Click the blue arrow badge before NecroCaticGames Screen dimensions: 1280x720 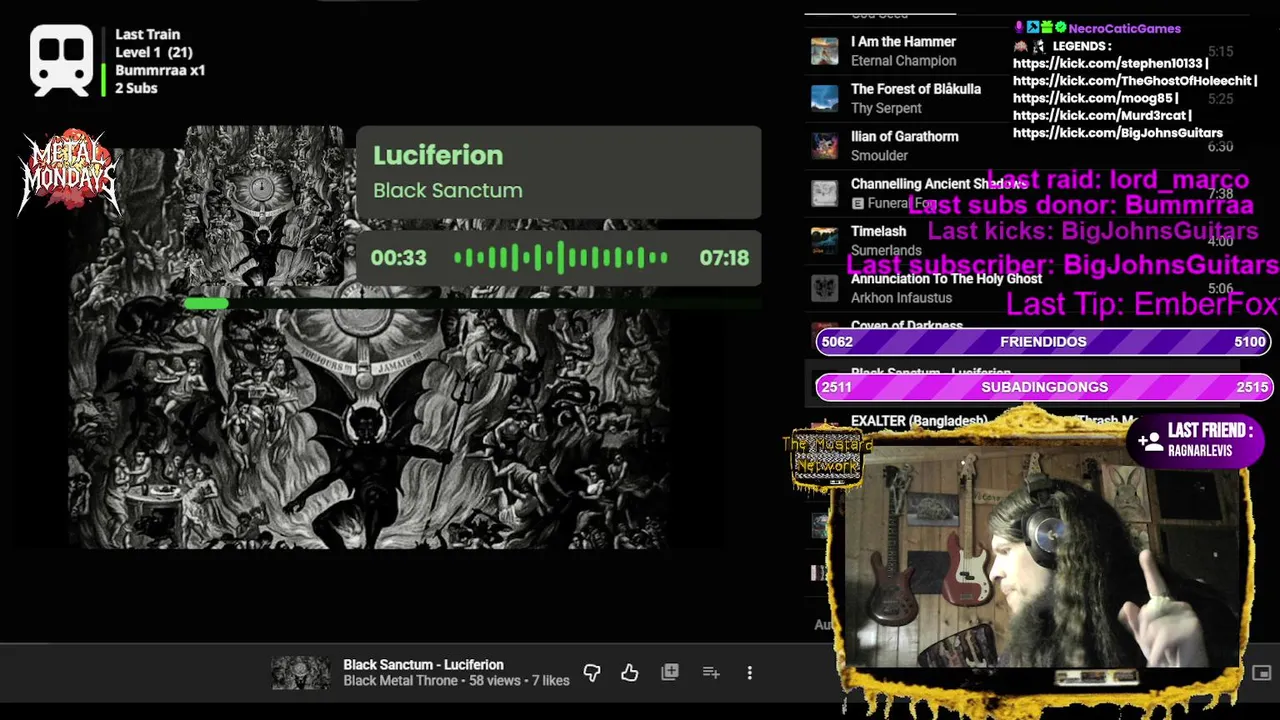click(x=1033, y=28)
